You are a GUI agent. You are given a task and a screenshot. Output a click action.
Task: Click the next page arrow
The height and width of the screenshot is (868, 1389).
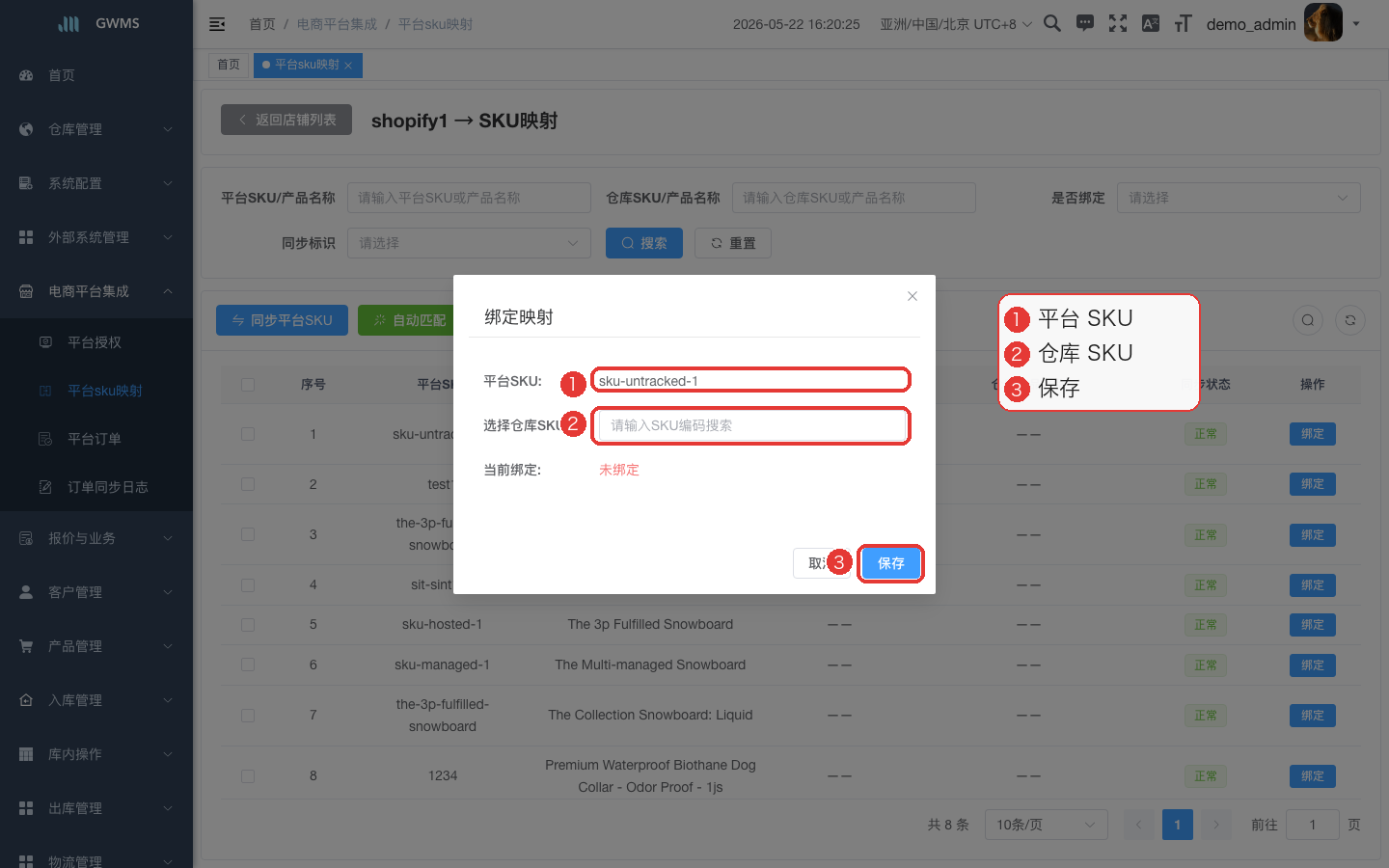click(1216, 825)
